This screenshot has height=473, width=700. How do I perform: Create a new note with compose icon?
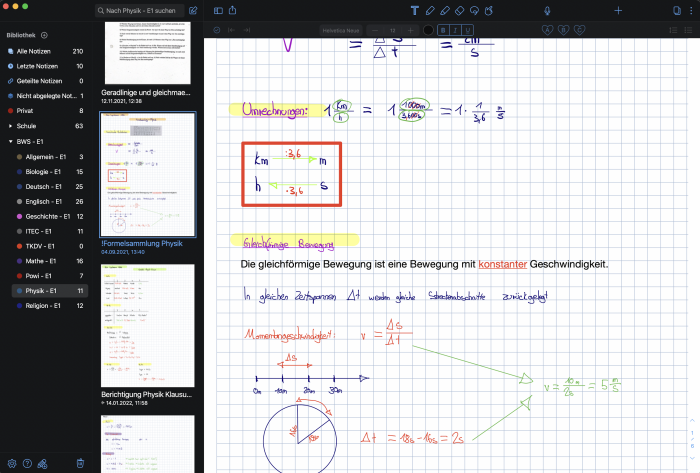[193, 10]
